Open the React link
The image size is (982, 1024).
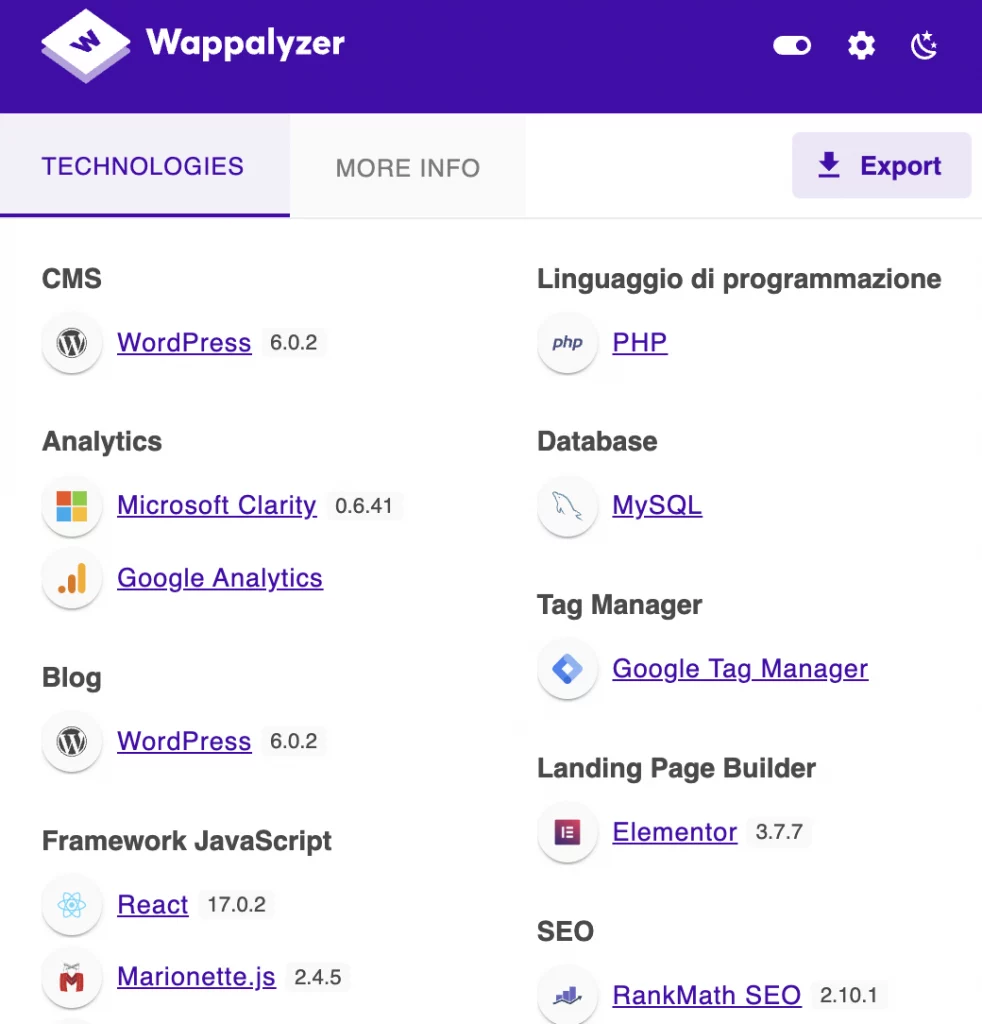(153, 904)
